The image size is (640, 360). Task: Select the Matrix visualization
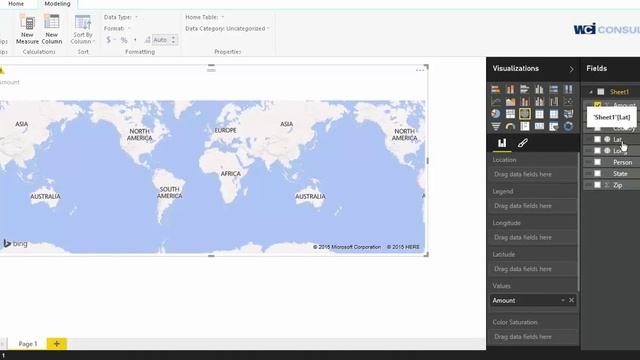[x=554, y=114]
